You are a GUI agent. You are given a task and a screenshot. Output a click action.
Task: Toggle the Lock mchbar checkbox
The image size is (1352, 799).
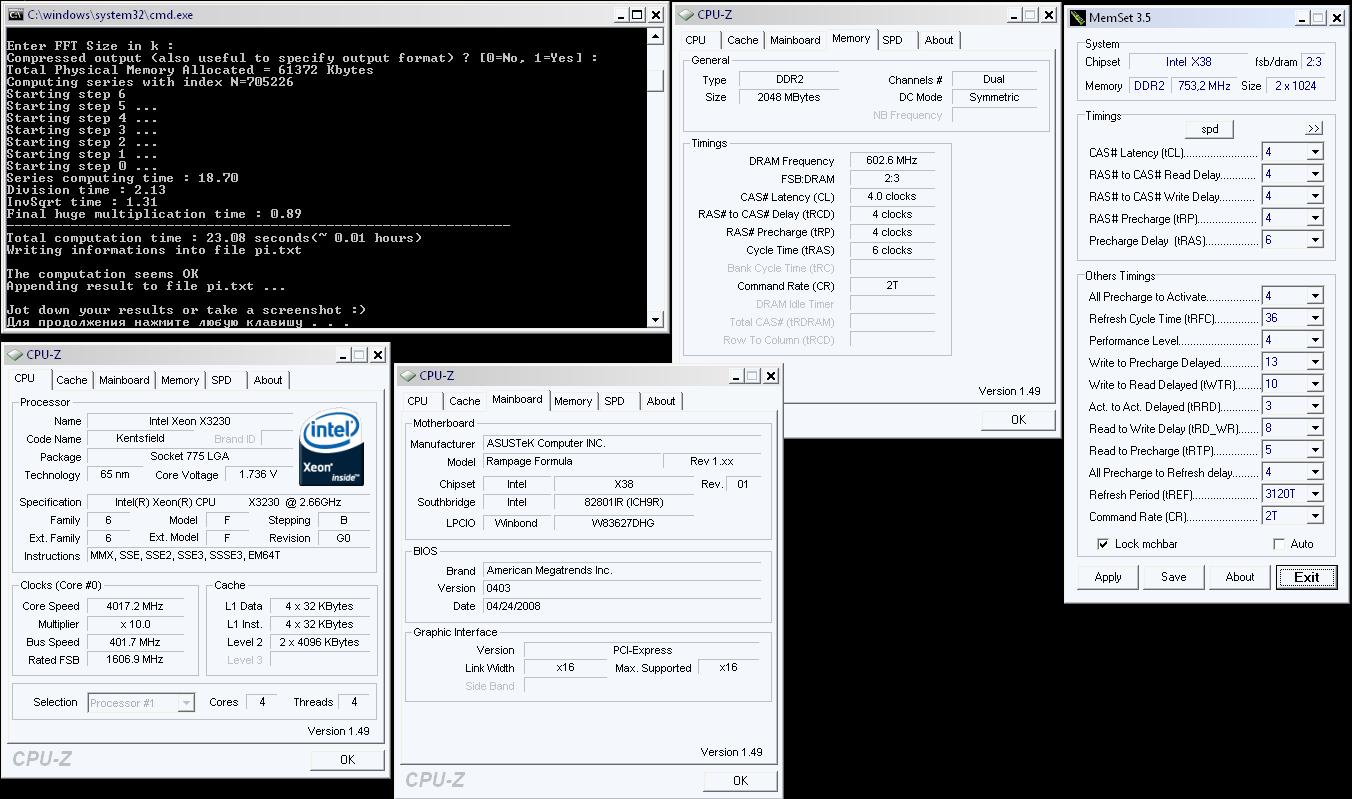1103,544
